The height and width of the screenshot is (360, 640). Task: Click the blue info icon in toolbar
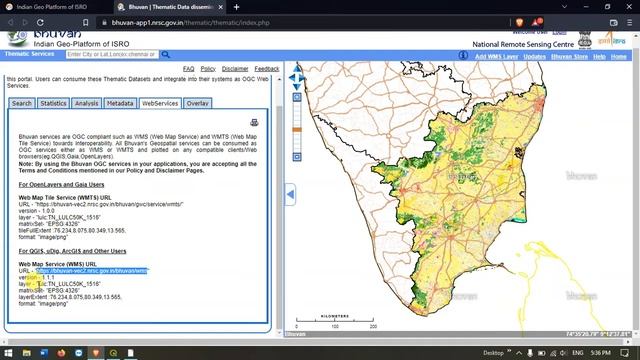(x=463, y=55)
